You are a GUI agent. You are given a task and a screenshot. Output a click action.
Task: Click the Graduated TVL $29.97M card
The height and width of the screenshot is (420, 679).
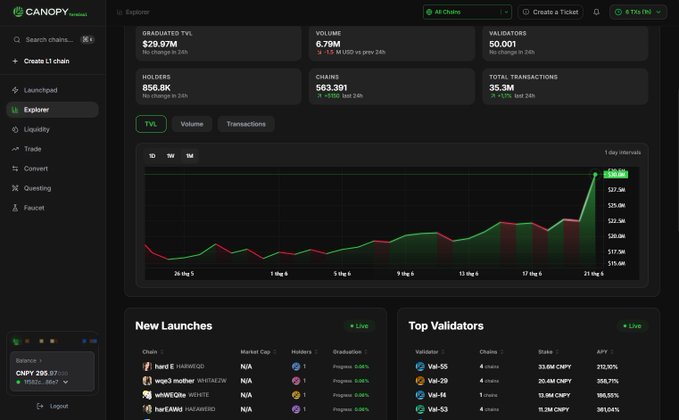click(218, 43)
